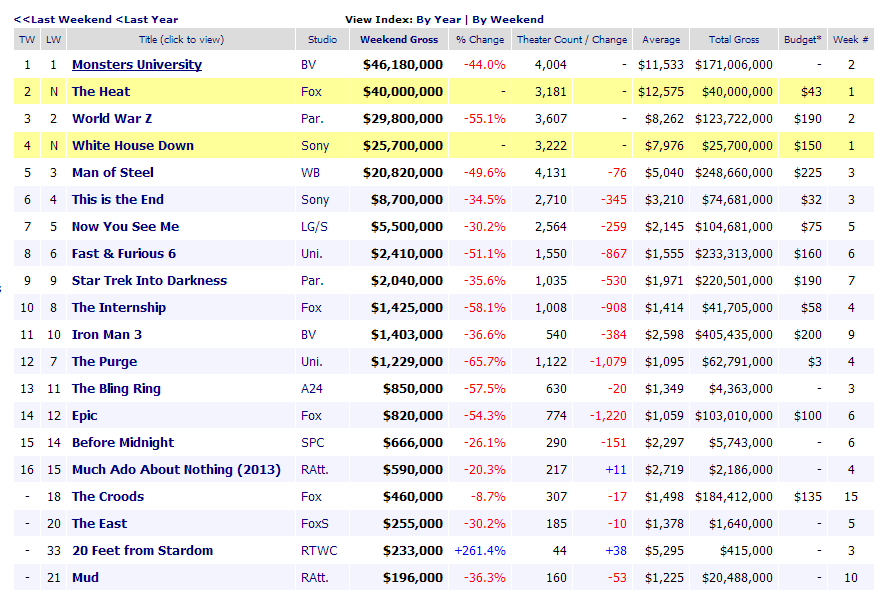Select the +261.4% change value
The image size is (888, 597).
(480, 551)
